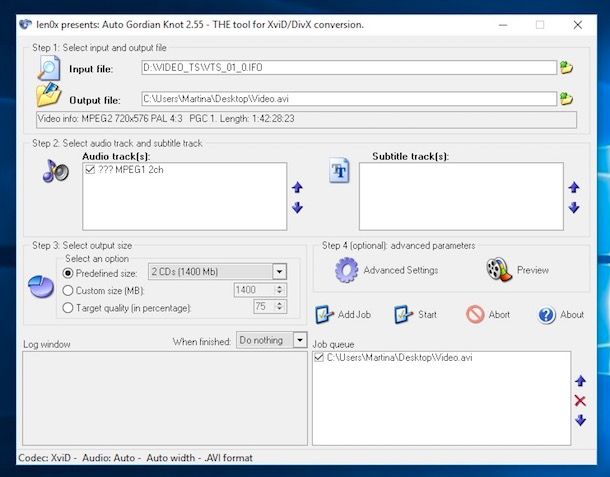Move subtitle track up

point(574,188)
